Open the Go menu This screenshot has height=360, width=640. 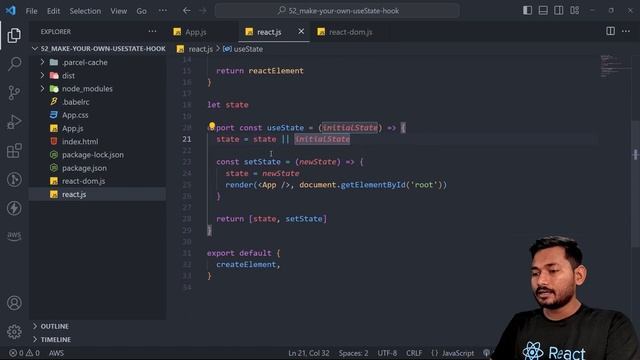point(141,11)
